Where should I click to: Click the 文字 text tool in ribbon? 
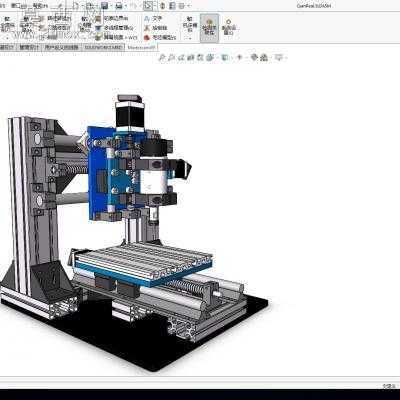click(153, 19)
